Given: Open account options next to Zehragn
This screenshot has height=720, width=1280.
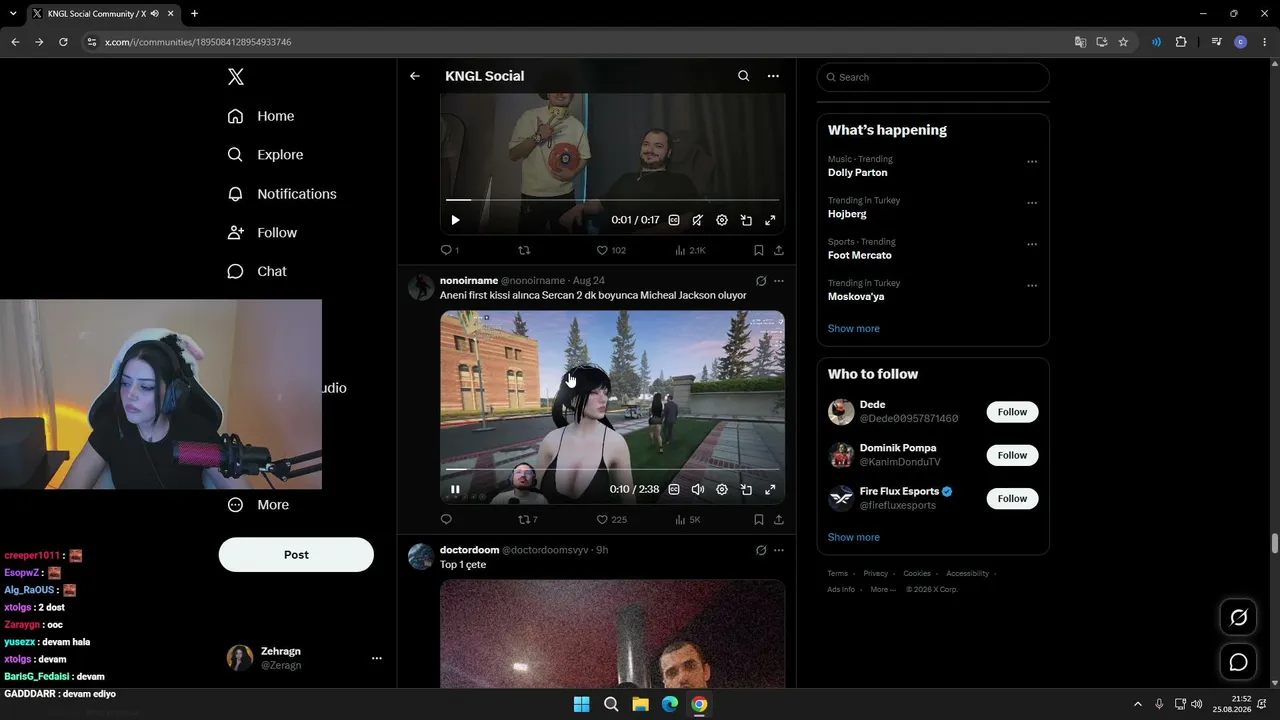Looking at the screenshot, I should [377, 658].
